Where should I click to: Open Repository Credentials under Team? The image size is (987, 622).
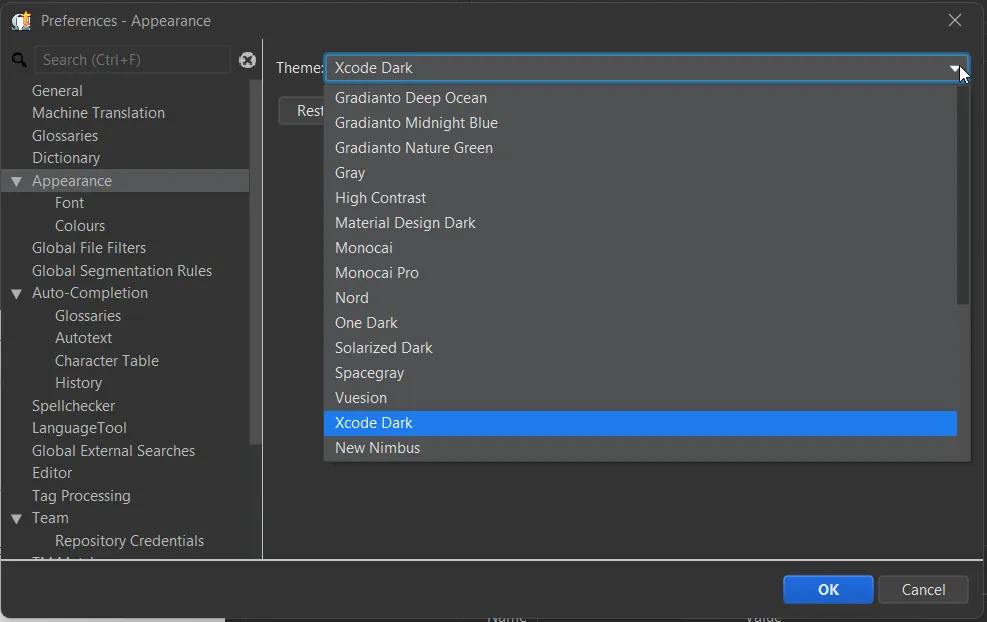[129, 540]
